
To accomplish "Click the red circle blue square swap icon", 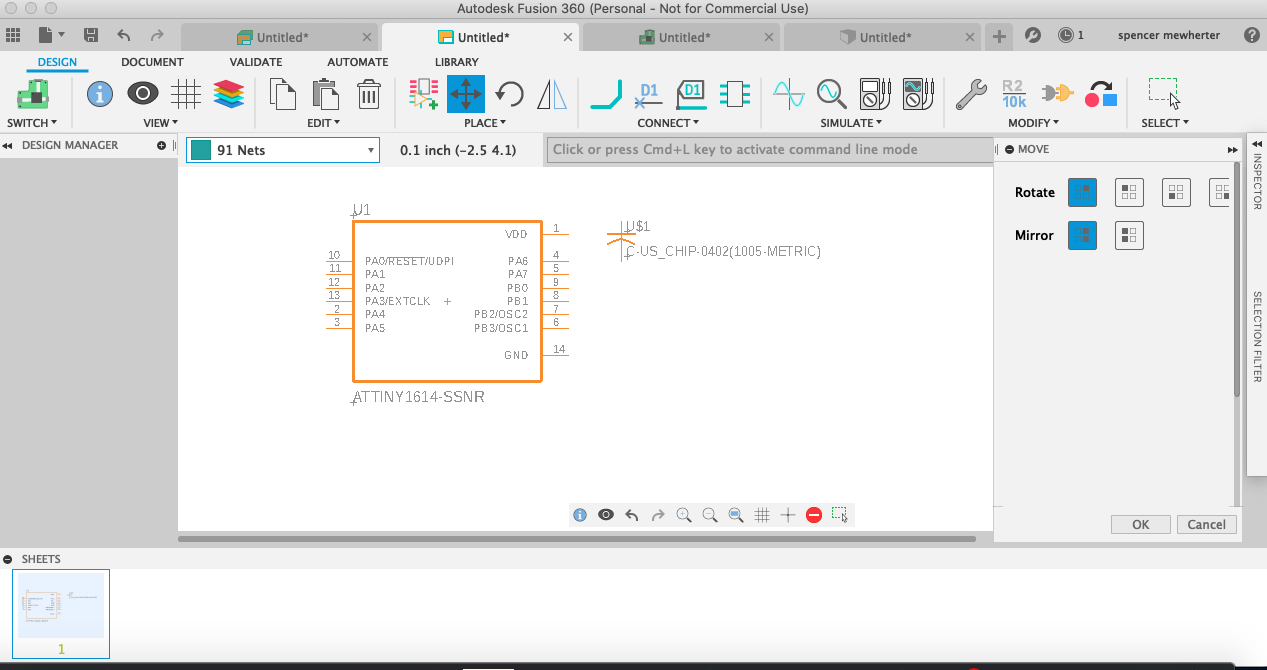I will (1100, 95).
